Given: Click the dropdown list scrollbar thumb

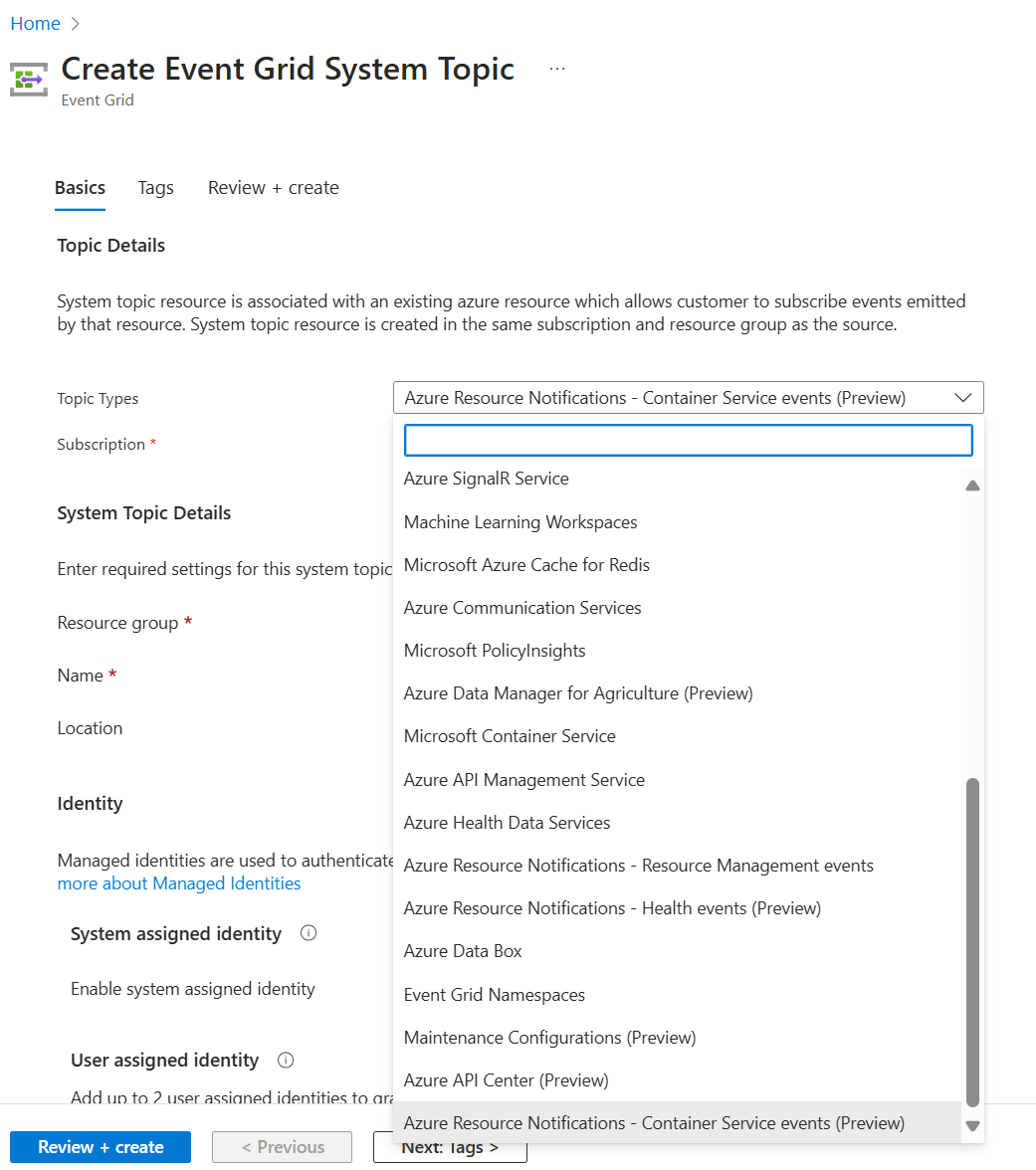Looking at the screenshot, I should point(972,941).
